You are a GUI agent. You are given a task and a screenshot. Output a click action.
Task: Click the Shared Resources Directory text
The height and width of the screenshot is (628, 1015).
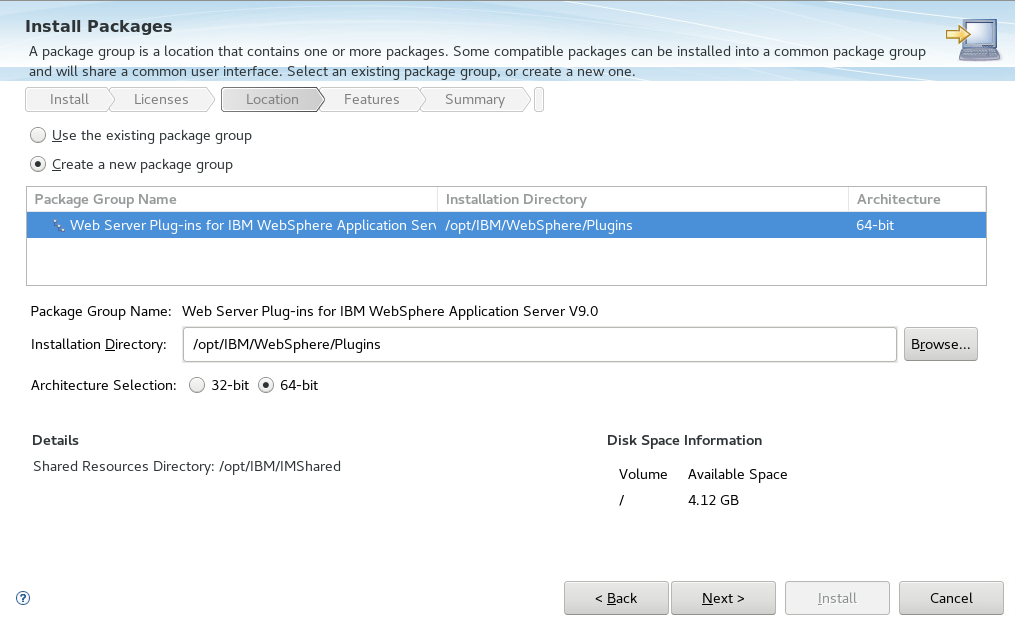pyautogui.click(x=187, y=466)
